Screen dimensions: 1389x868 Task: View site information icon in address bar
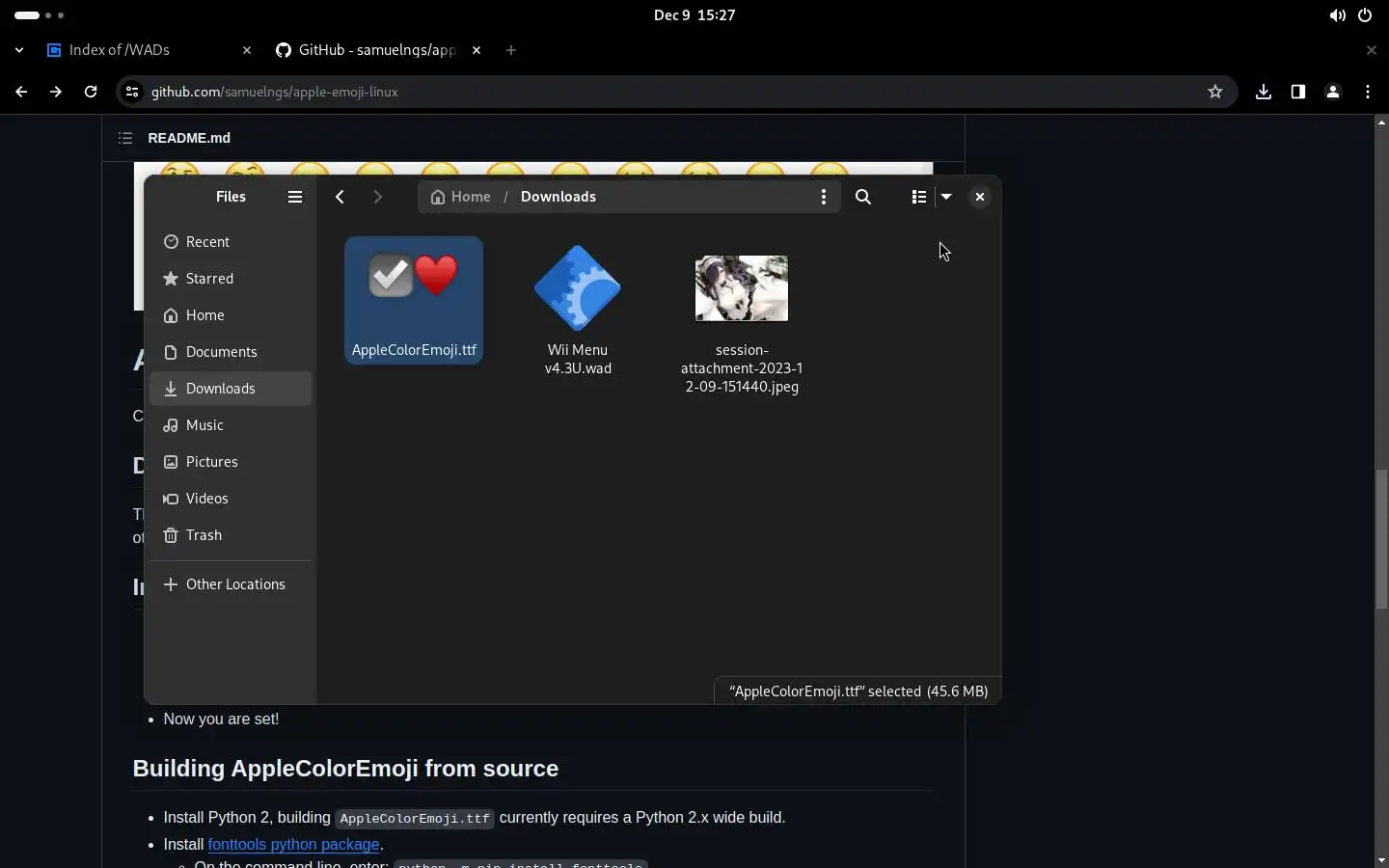click(132, 92)
